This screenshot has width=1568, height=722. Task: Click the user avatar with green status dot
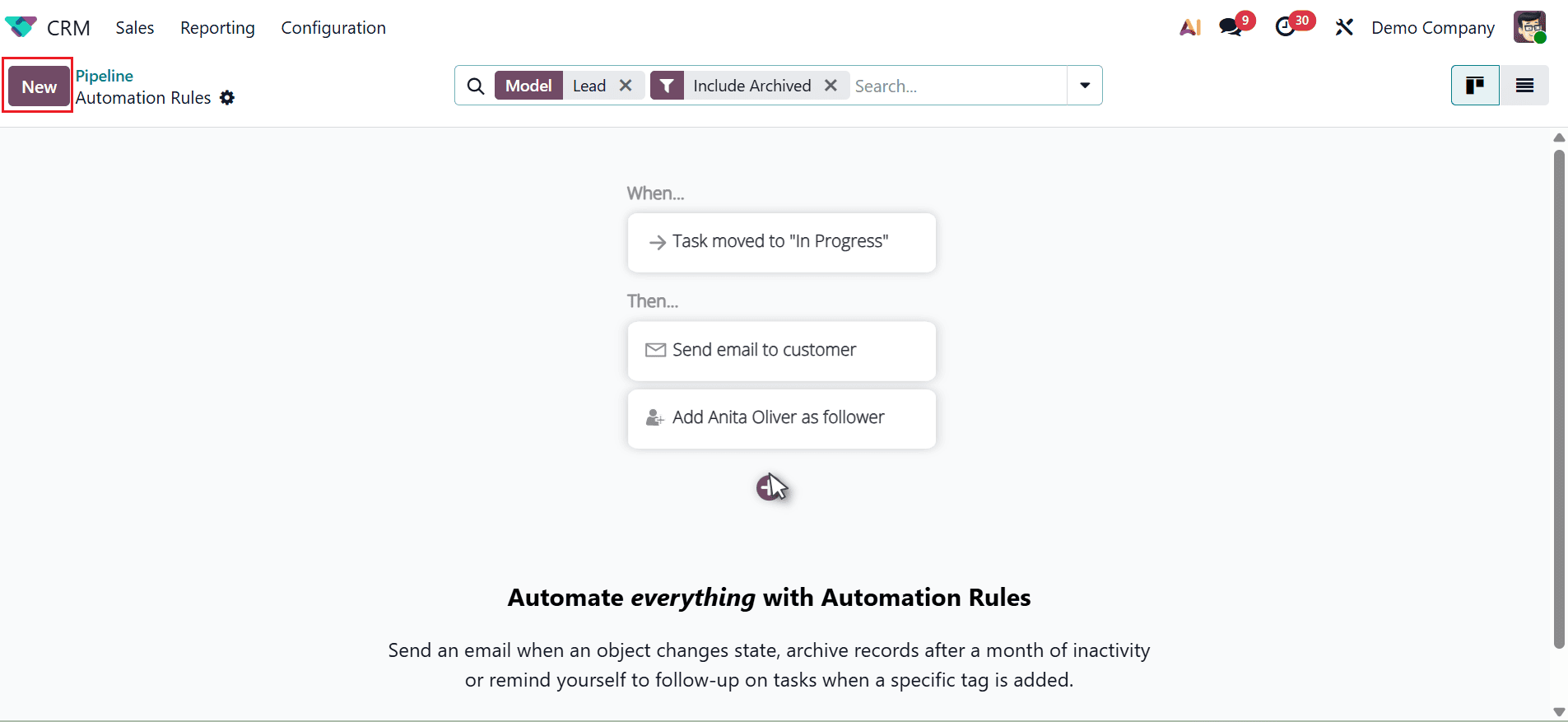click(1531, 26)
